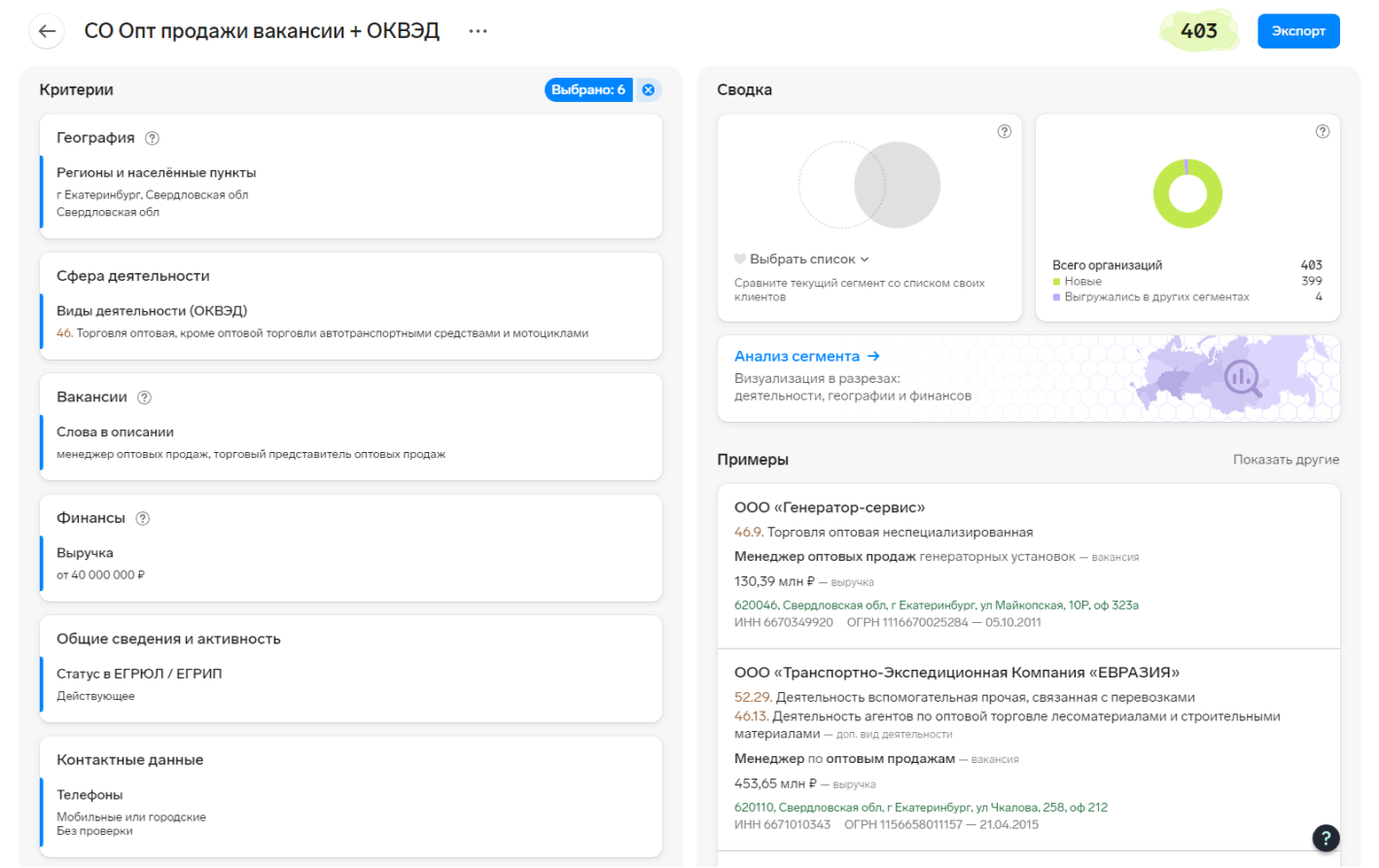Click Всего организаций total row
Screen dimensions: 1379x868
pos(1187,265)
